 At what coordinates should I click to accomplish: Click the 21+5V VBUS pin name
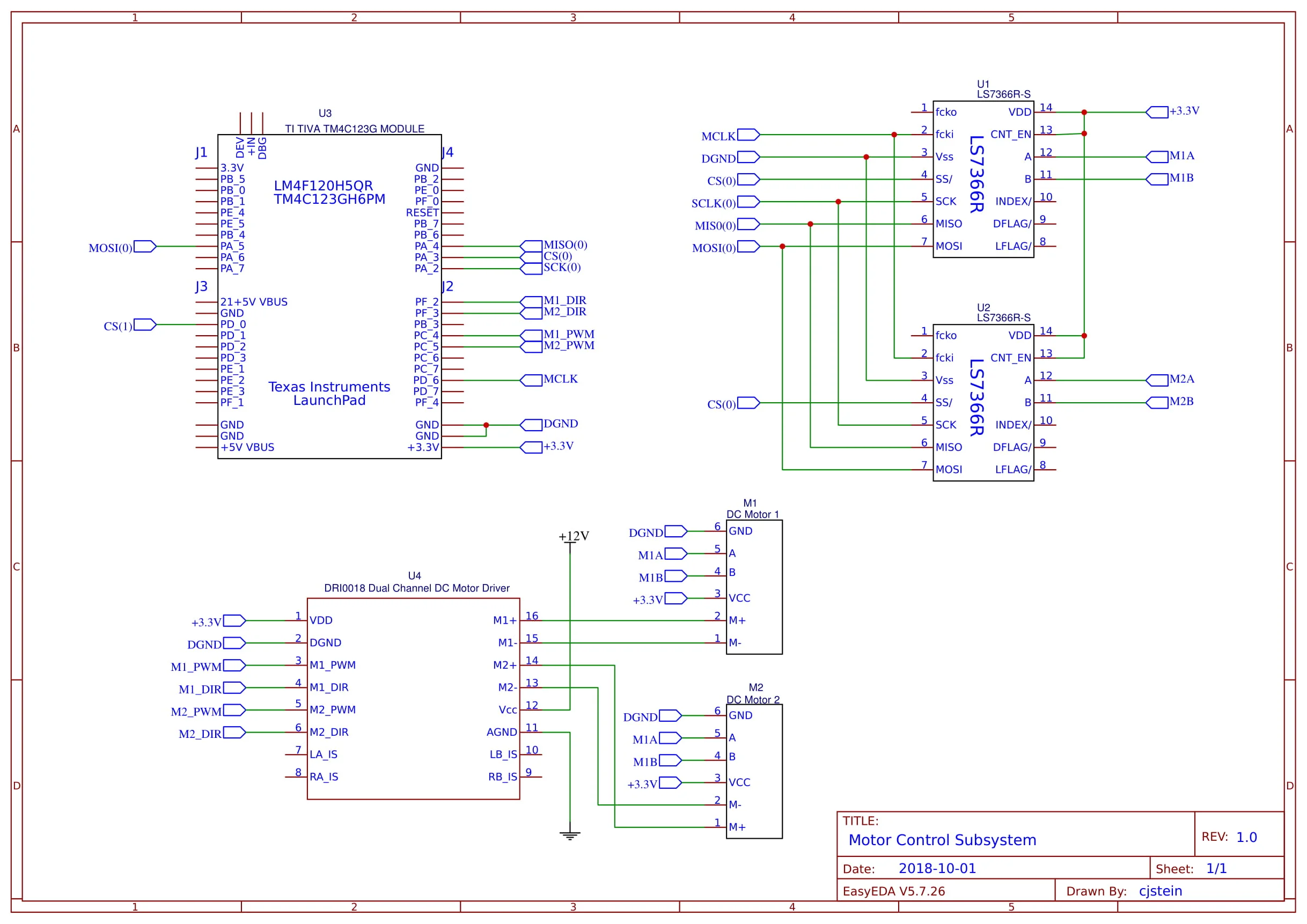[254, 302]
